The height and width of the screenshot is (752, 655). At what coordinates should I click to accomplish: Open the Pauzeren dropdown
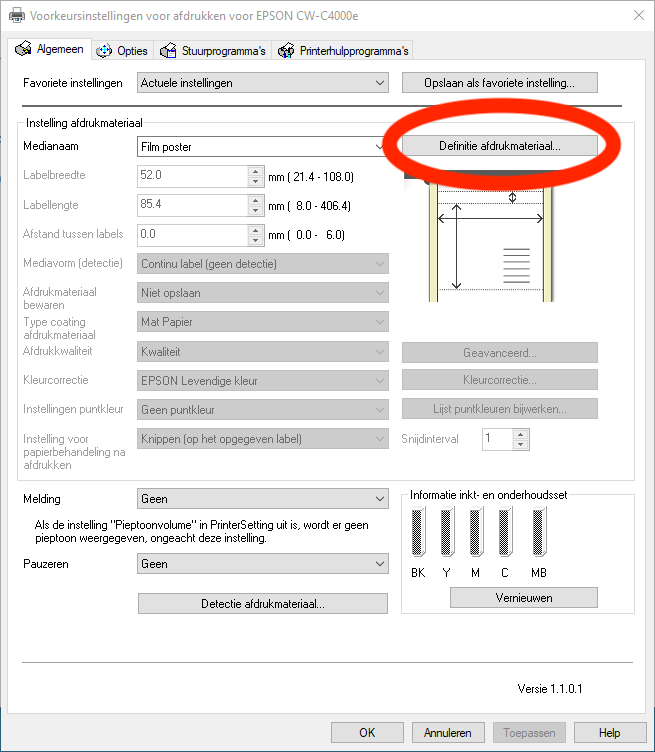click(x=263, y=564)
